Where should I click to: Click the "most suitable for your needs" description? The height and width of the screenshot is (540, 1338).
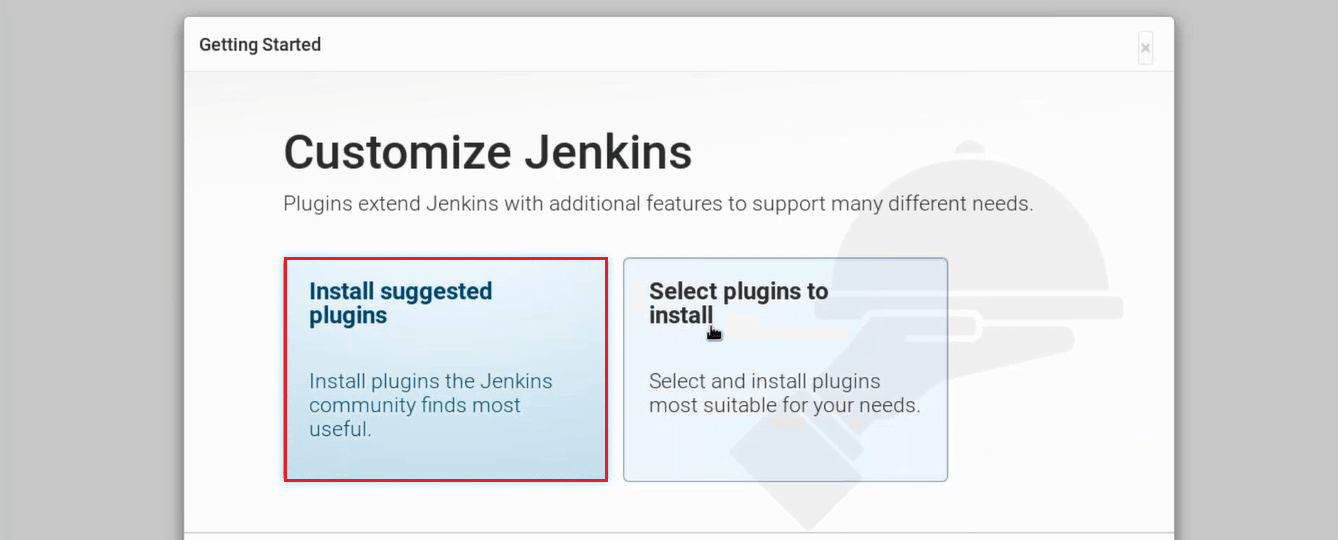coord(784,406)
